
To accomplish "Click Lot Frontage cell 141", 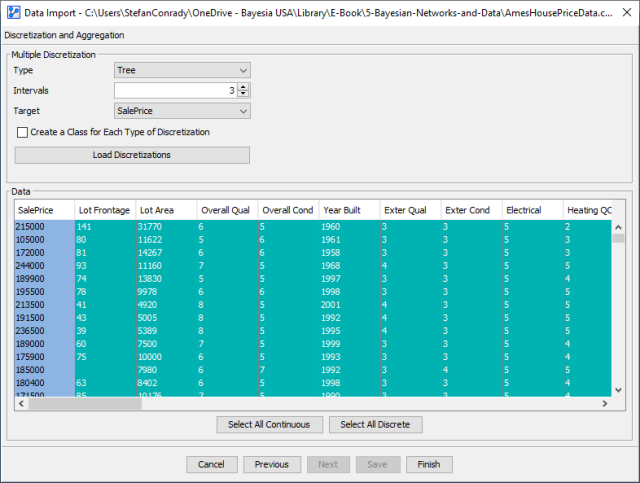I will pyautogui.click(x=105, y=227).
